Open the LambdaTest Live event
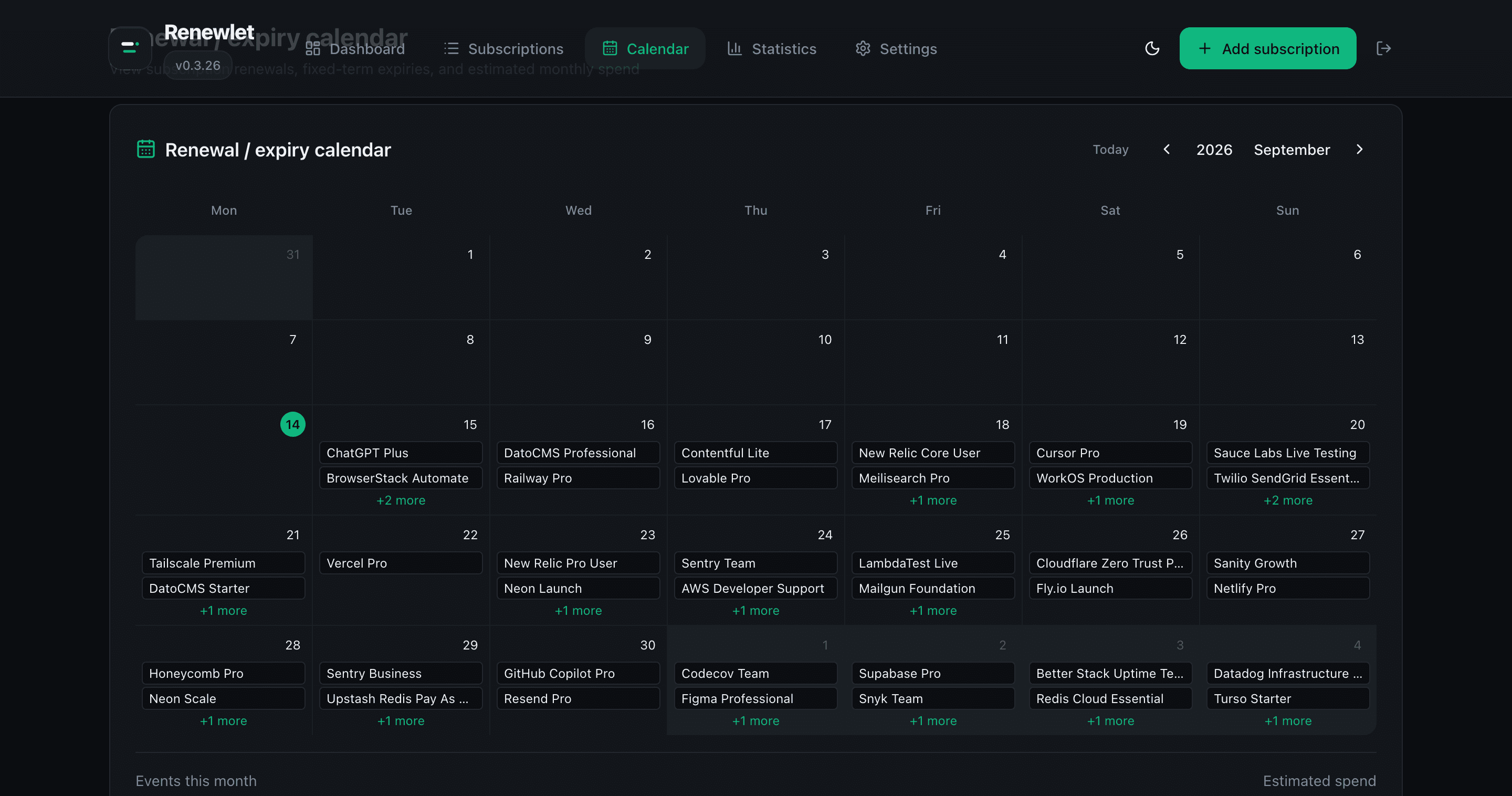 [x=933, y=563]
